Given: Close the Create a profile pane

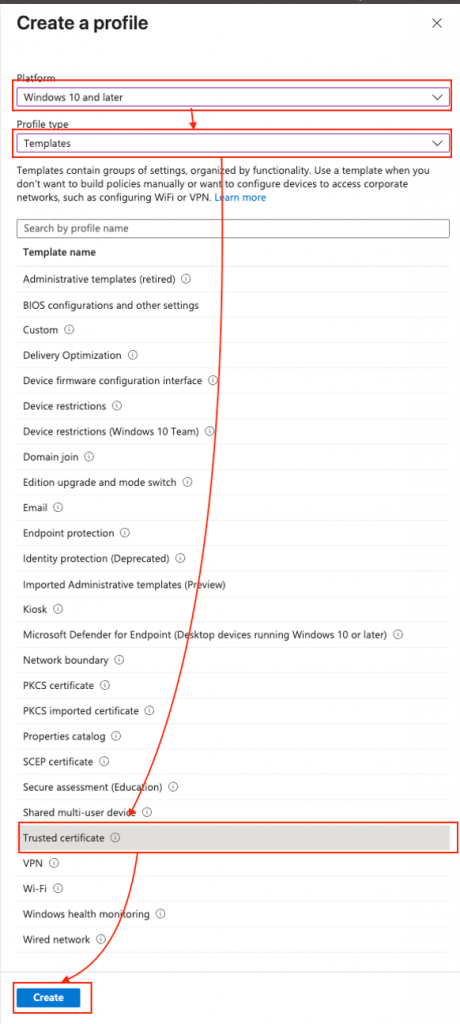Looking at the screenshot, I should [x=437, y=24].
